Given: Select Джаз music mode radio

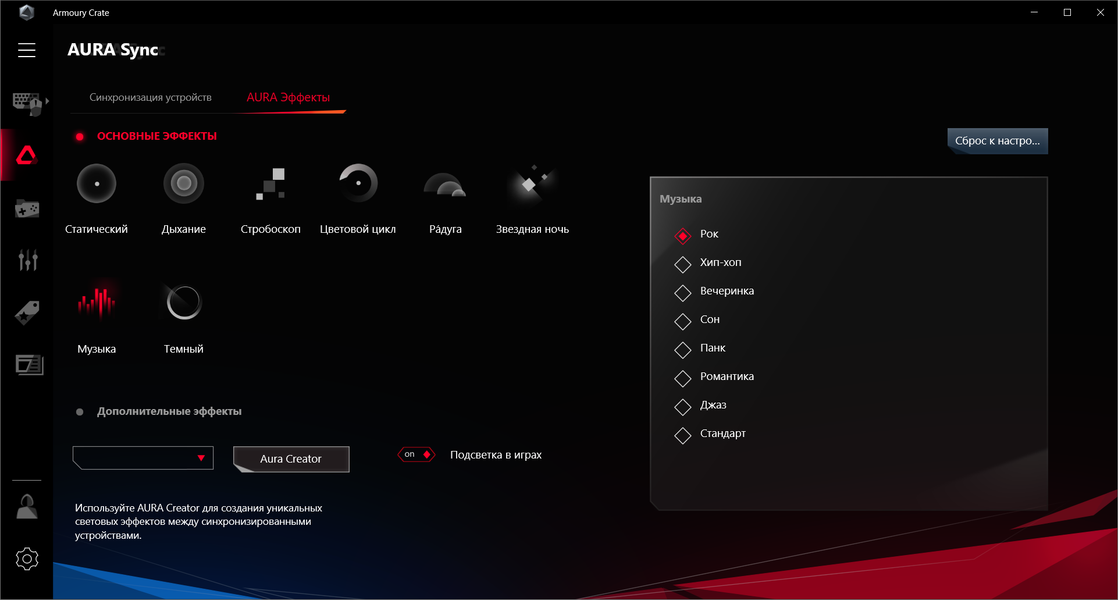Looking at the screenshot, I should click(682, 406).
